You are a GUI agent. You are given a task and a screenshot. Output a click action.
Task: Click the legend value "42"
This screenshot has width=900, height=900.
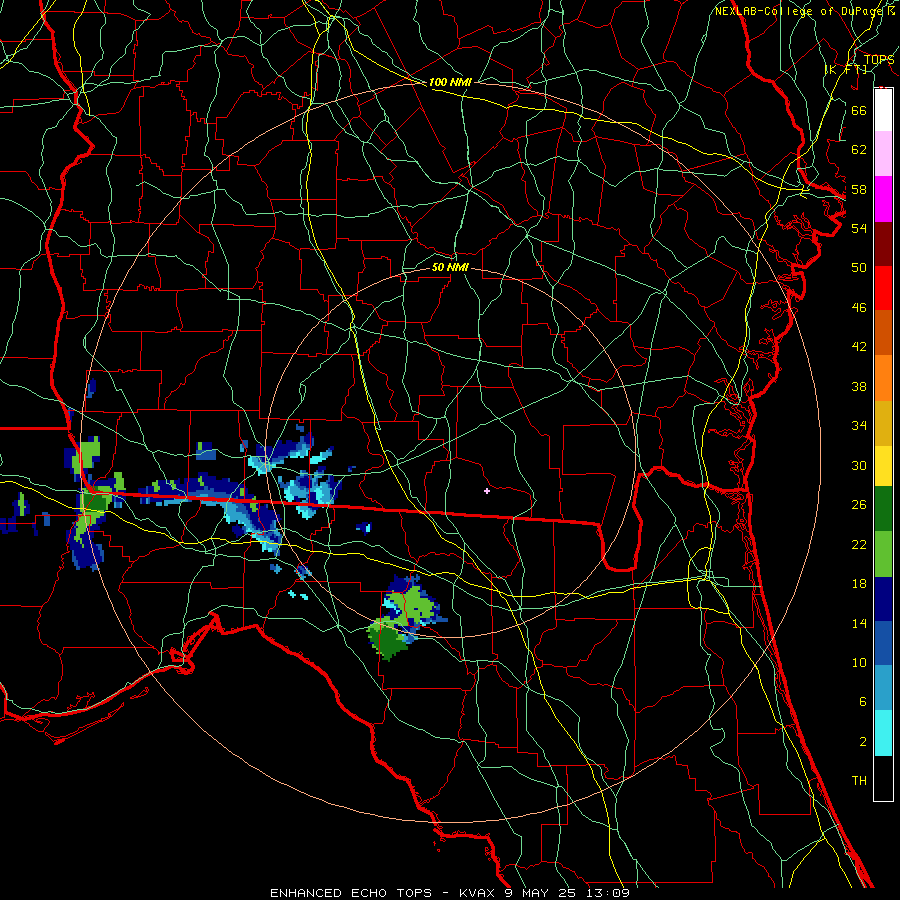pos(859,347)
